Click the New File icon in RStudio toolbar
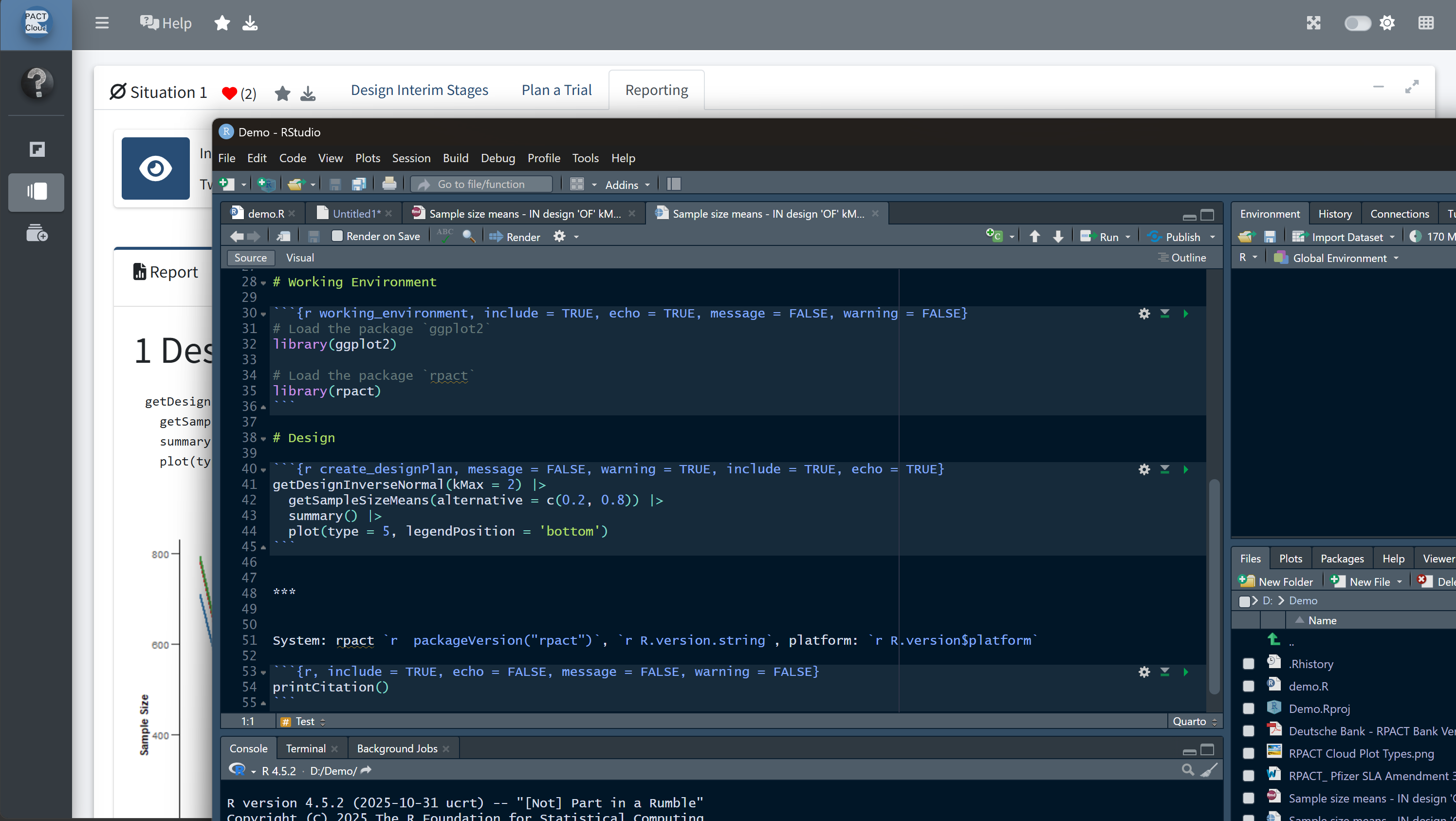This screenshot has height=821, width=1456. coord(227,185)
